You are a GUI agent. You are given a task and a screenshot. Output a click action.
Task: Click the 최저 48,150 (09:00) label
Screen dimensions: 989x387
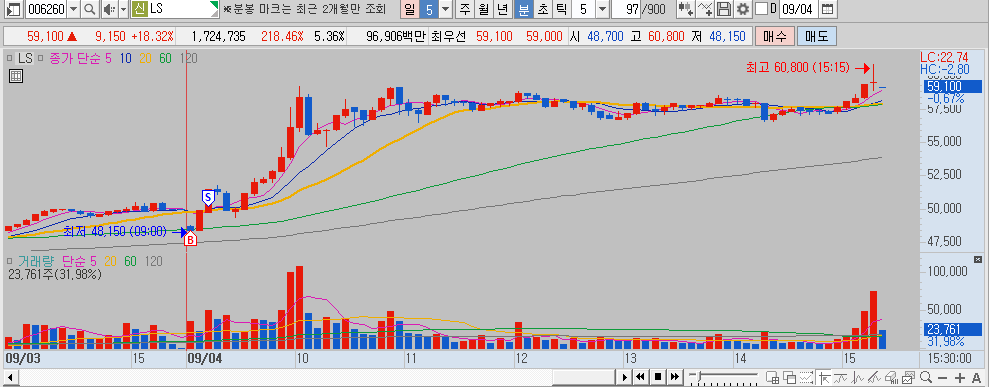(115, 231)
